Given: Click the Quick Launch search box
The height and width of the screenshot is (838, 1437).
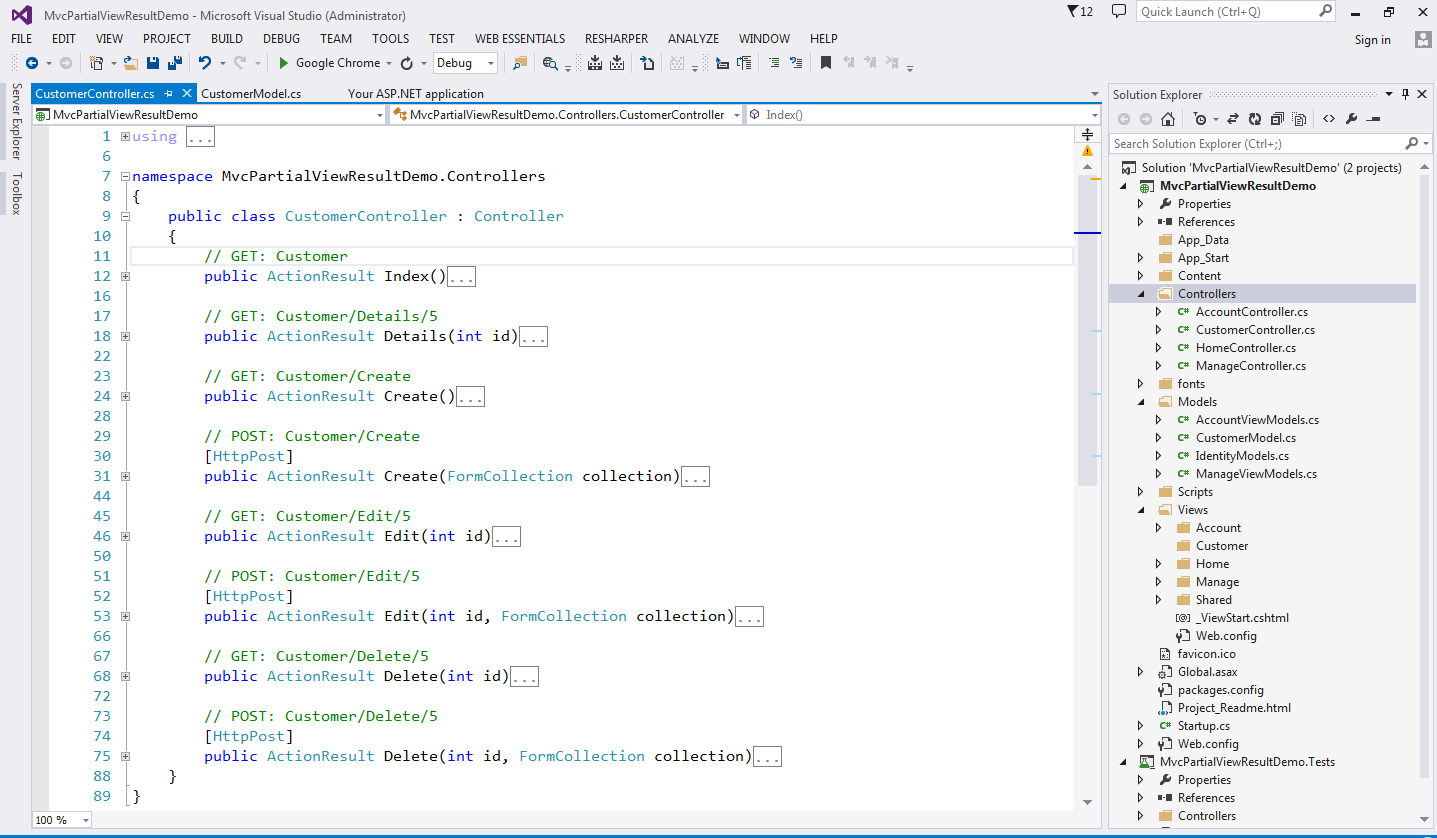Looking at the screenshot, I should pos(1237,12).
